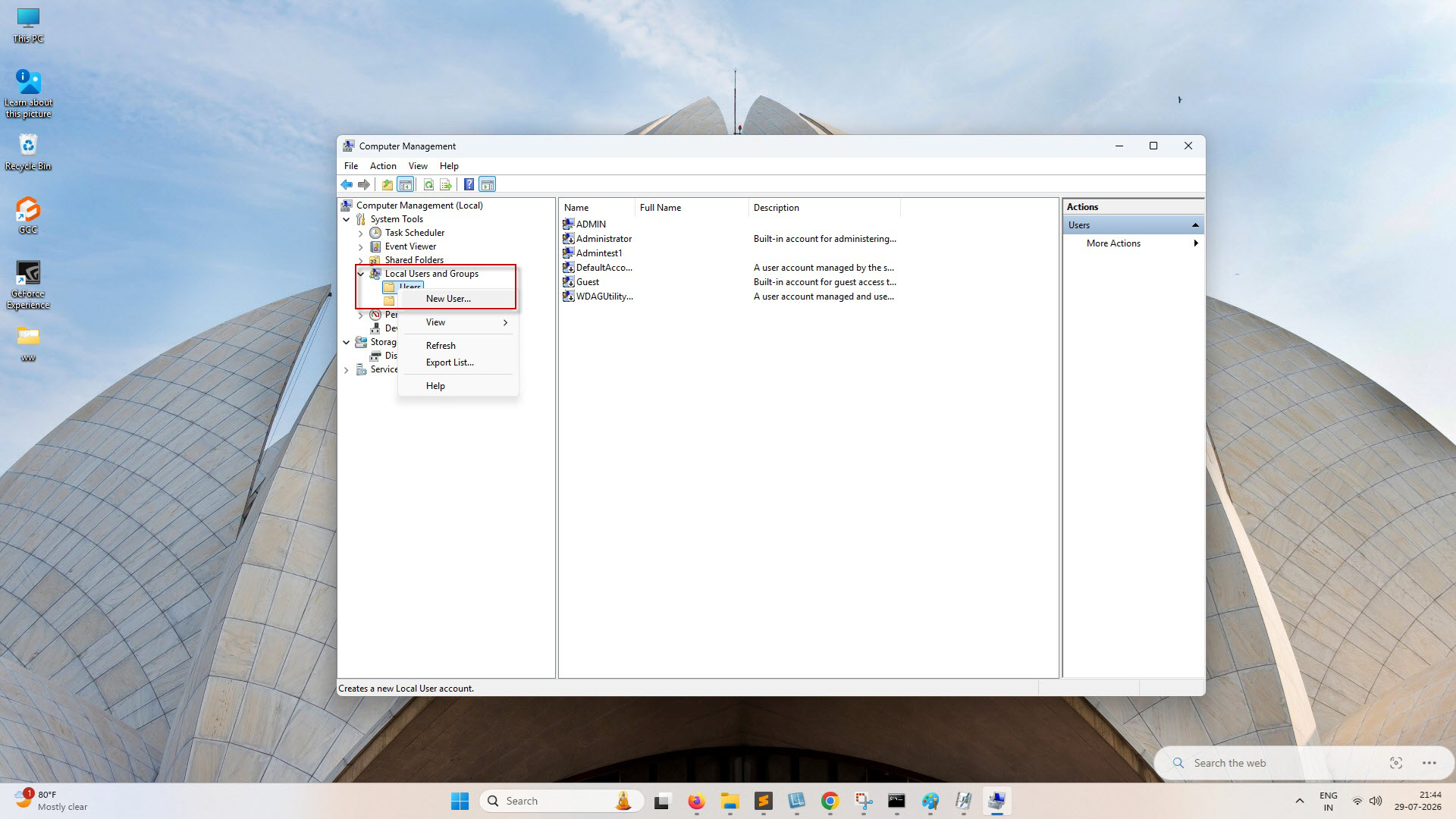The image size is (1456, 819).
Task: Open Sublime Text from the taskbar
Action: point(763,801)
